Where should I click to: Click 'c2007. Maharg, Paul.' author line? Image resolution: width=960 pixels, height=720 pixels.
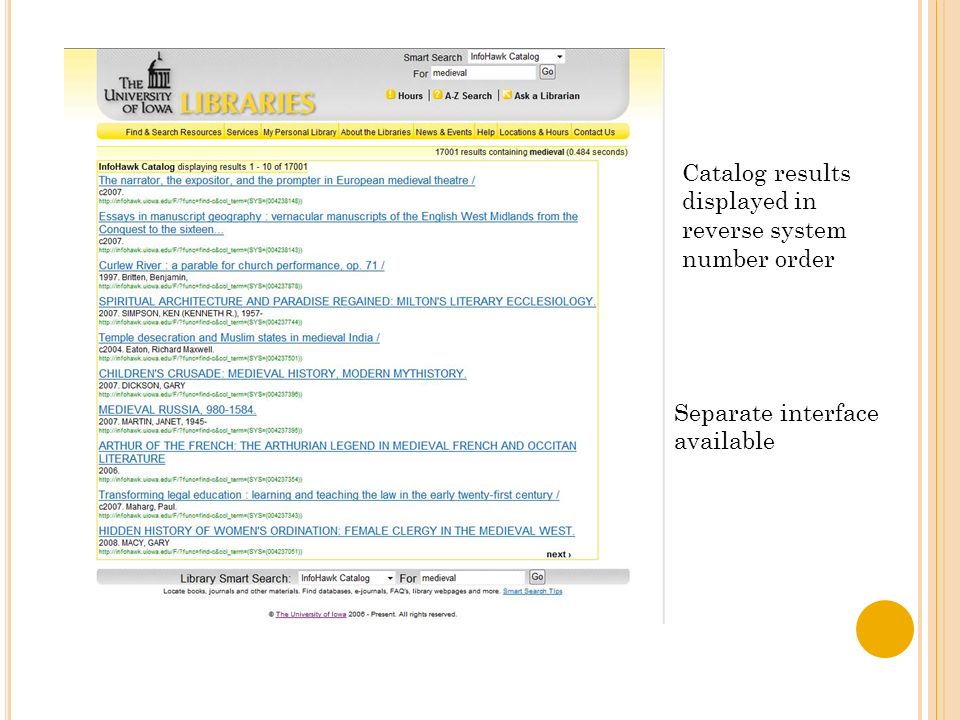138,507
